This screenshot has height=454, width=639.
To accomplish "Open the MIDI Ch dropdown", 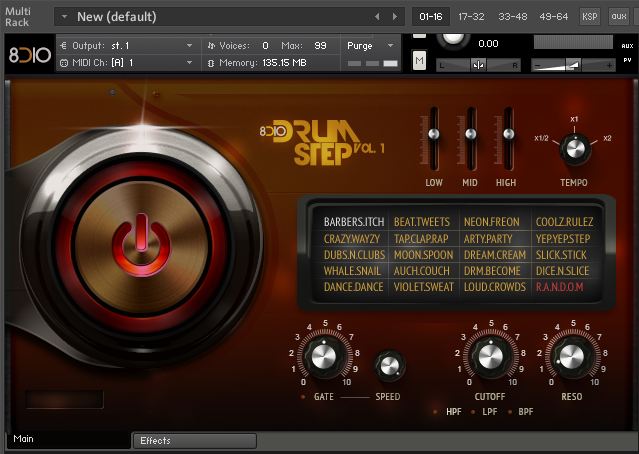I will [x=128, y=63].
